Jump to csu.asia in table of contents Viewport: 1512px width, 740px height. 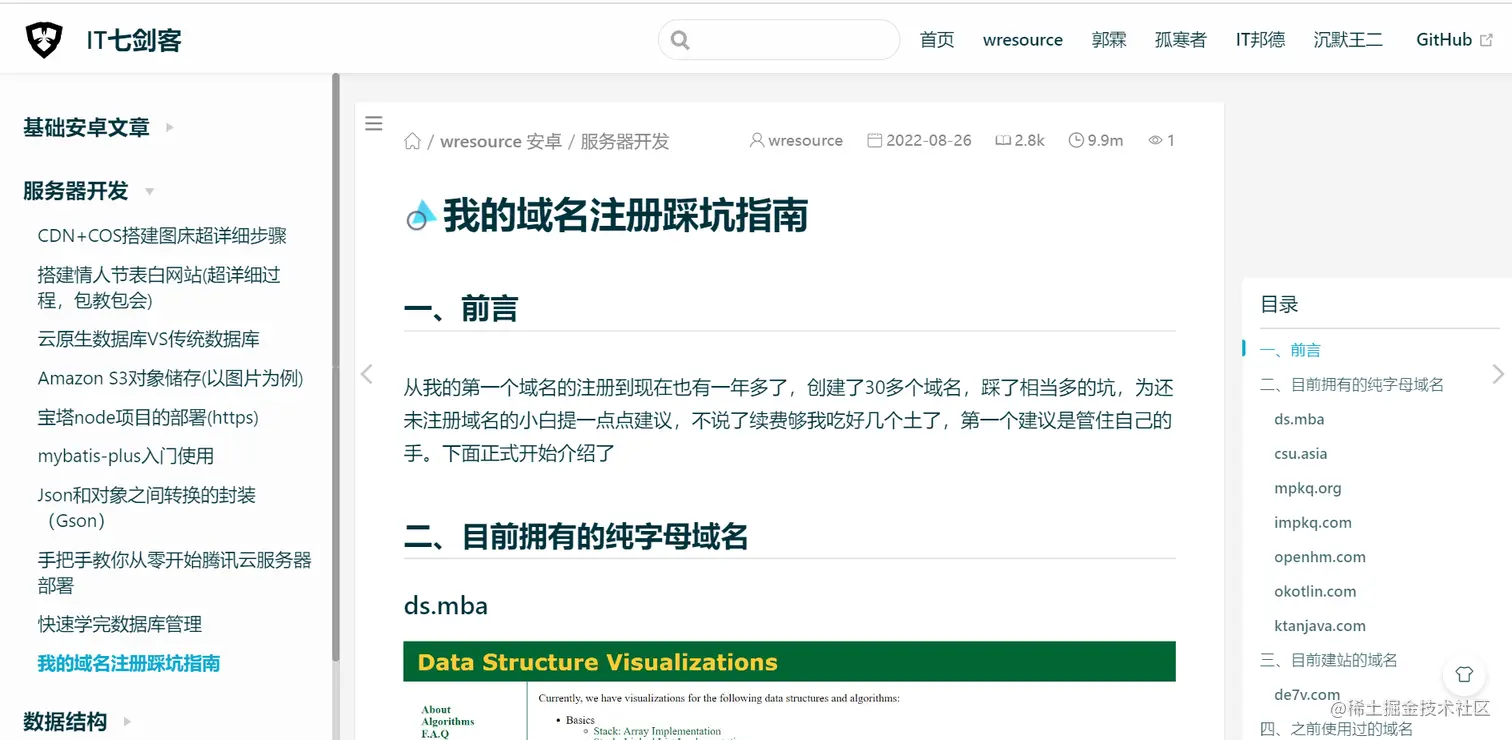click(1301, 453)
